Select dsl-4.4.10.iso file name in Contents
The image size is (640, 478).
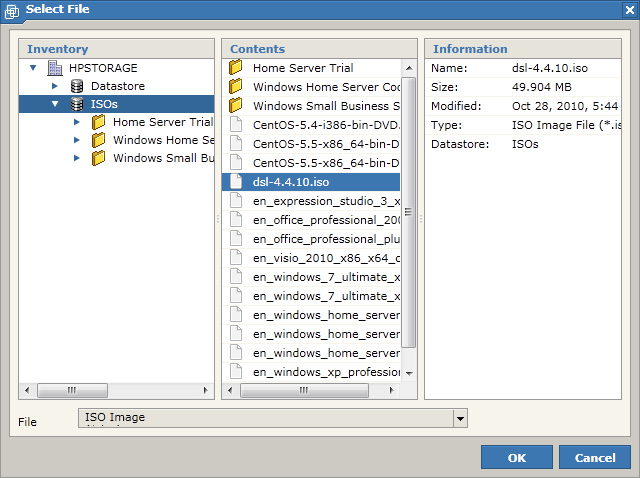coord(291,182)
